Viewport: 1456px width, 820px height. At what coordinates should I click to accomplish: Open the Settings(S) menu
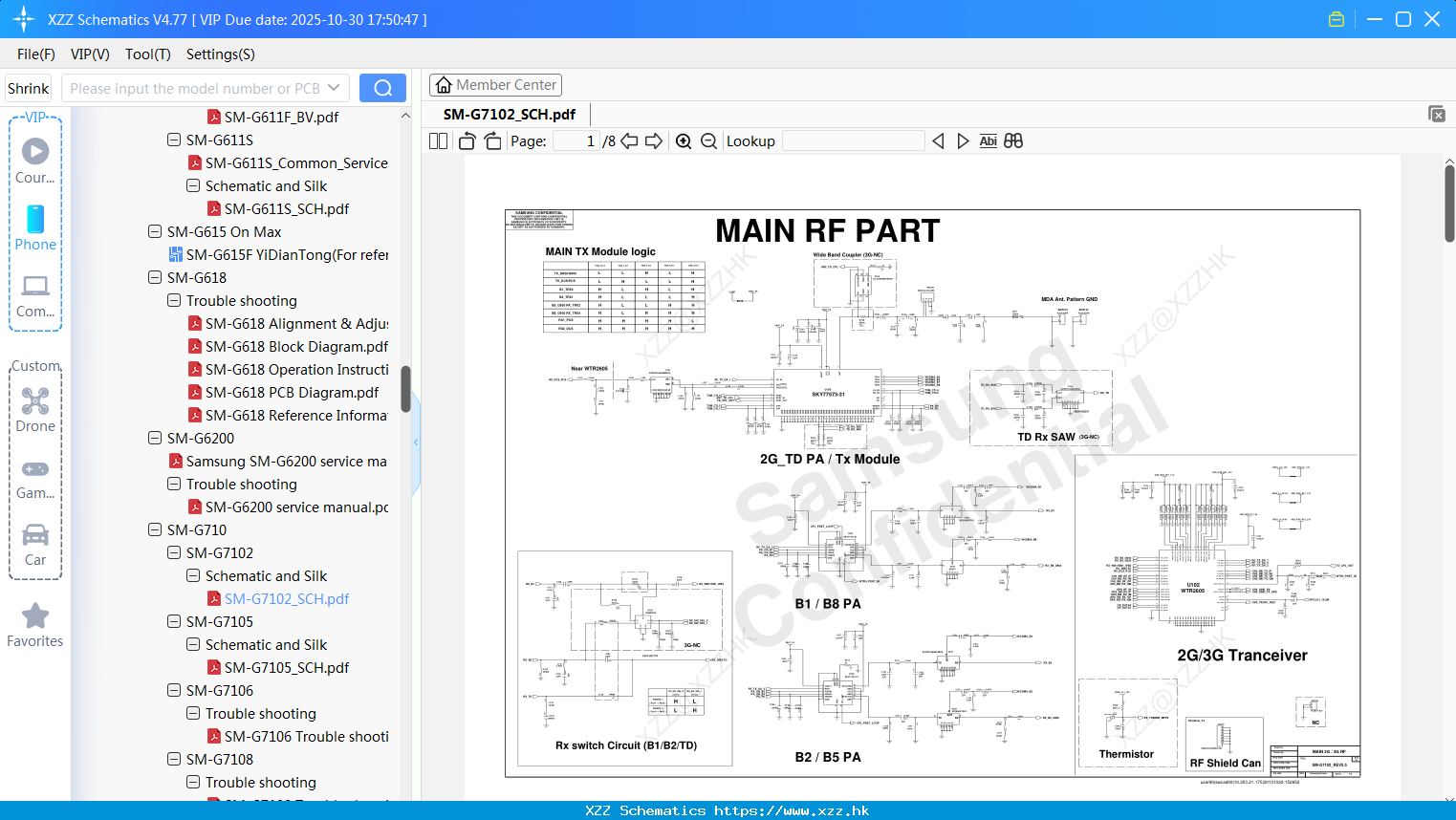point(221,54)
